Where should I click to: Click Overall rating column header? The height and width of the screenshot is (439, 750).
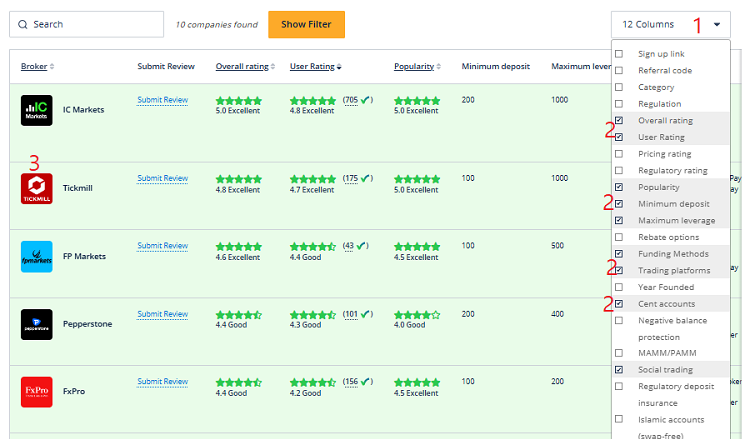242,66
